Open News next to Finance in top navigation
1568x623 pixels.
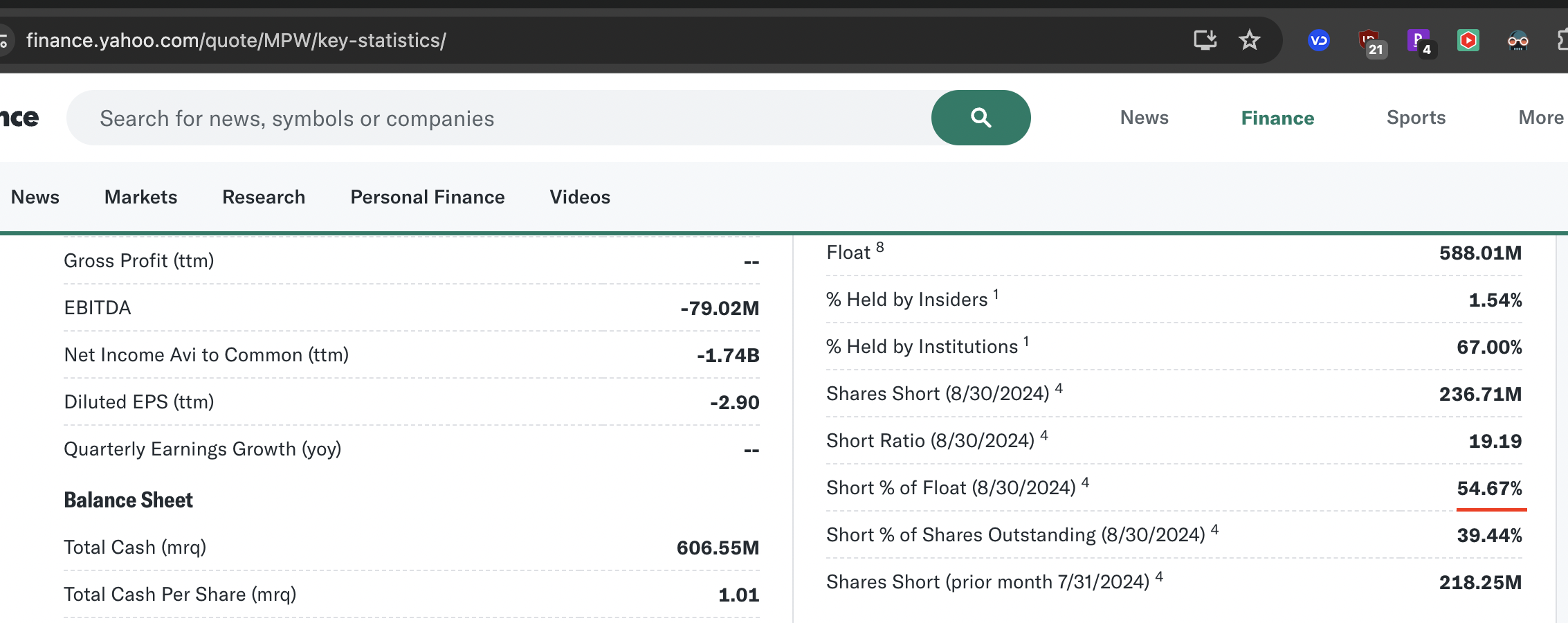(1144, 118)
